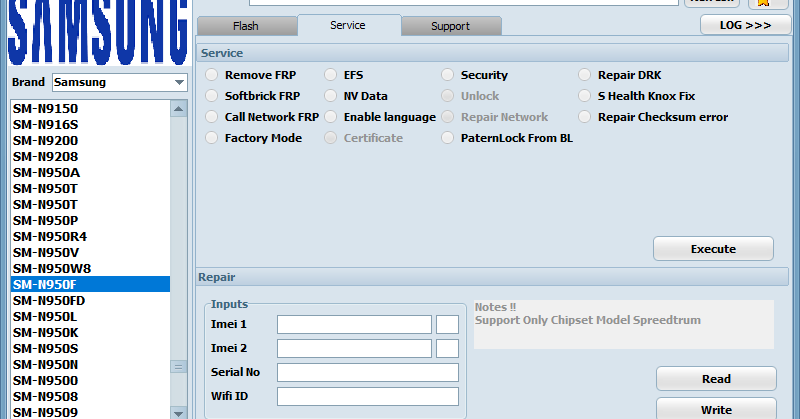The image size is (800, 419).
Task: Click model list scrollbar up arrow
Action: (179, 109)
